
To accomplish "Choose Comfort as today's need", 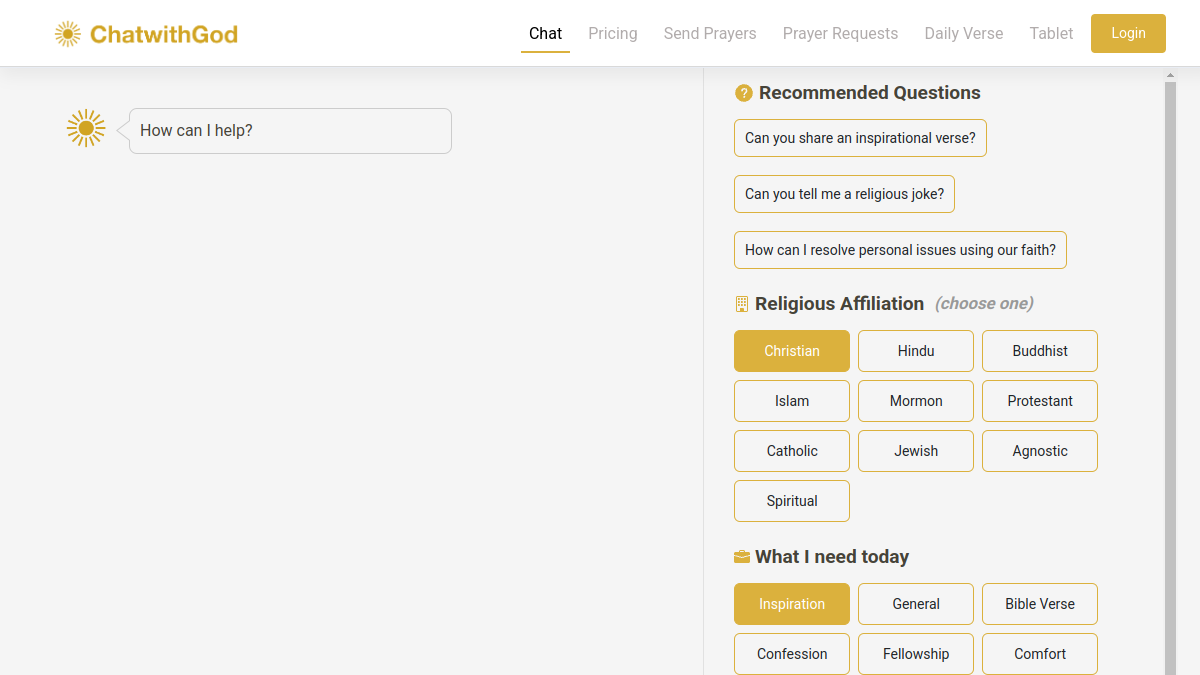I will pyautogui.click(x=1040, y=654).
